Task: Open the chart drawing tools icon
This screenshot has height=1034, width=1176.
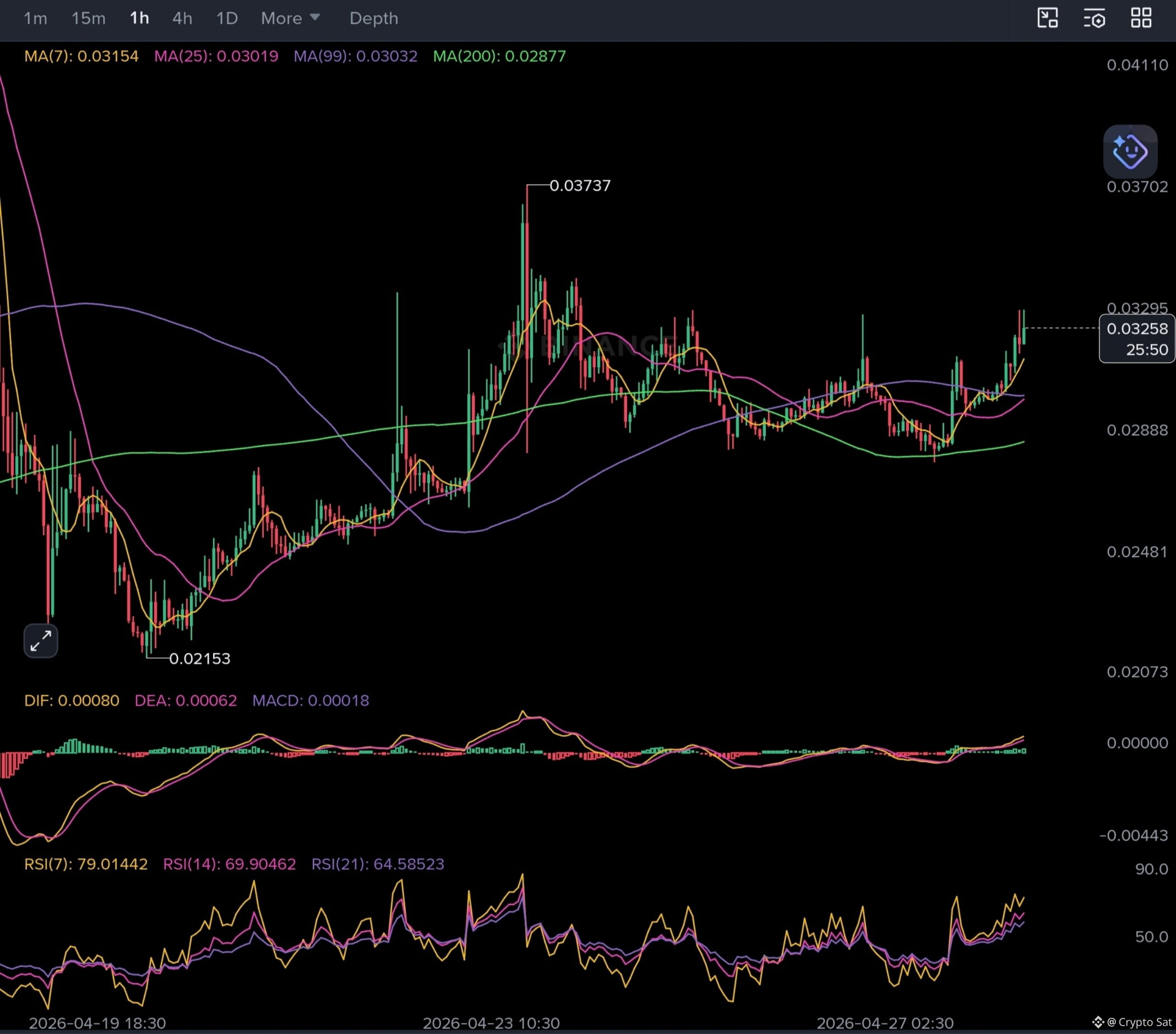Action: tap(1048, 18)
